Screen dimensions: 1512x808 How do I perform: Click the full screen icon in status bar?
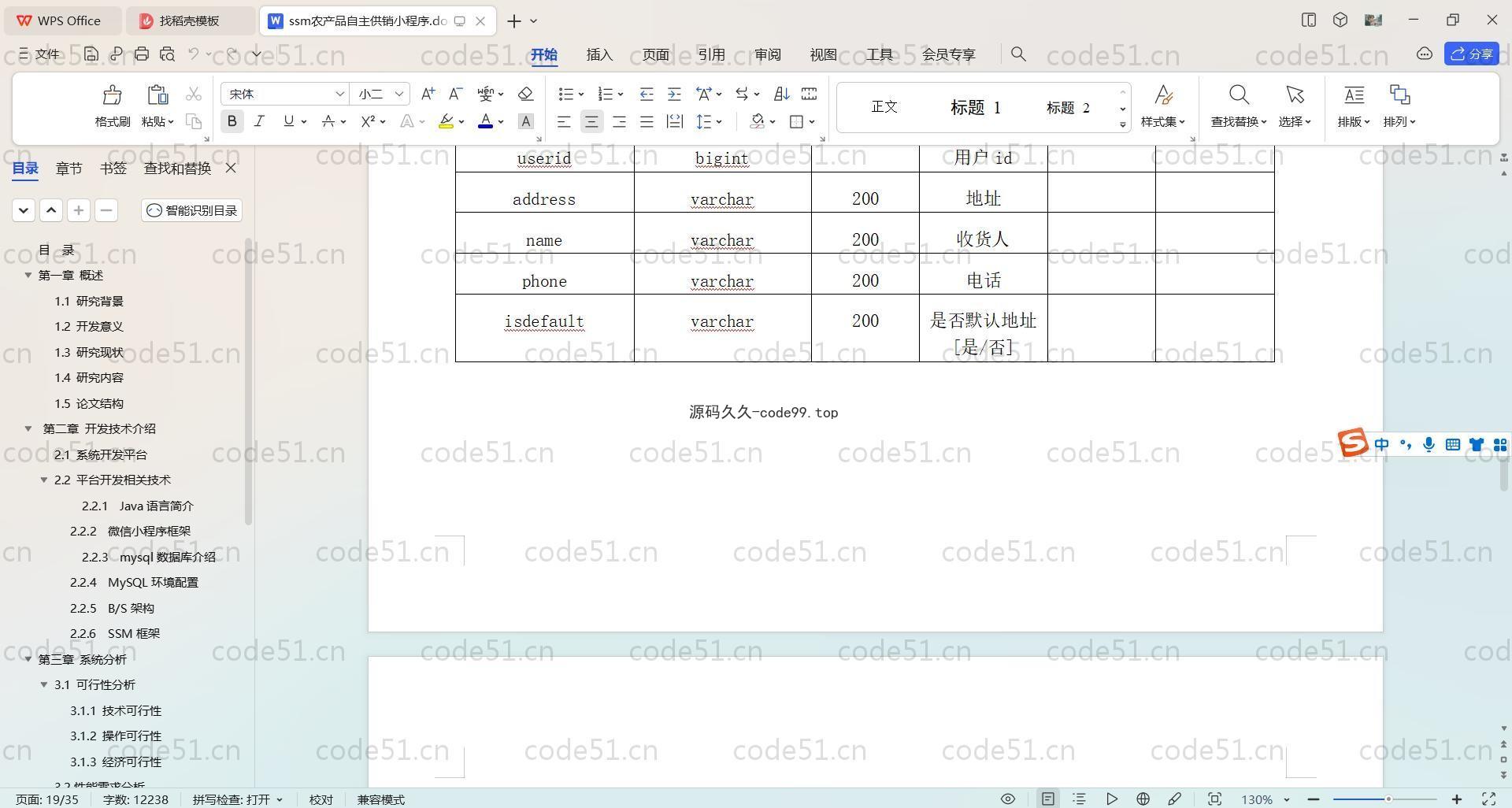coord(1489,799)
